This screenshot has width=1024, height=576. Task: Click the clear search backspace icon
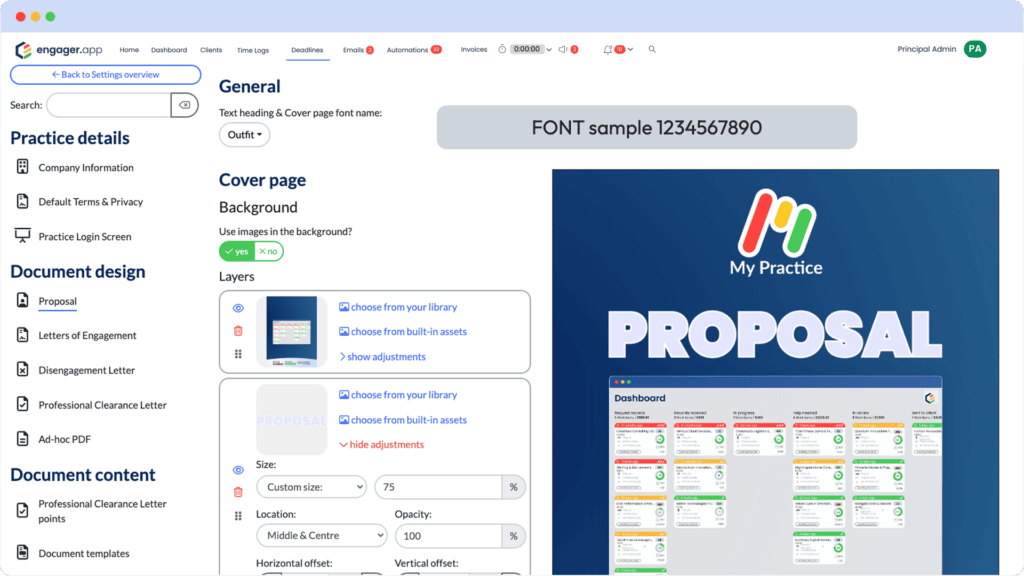184,105
